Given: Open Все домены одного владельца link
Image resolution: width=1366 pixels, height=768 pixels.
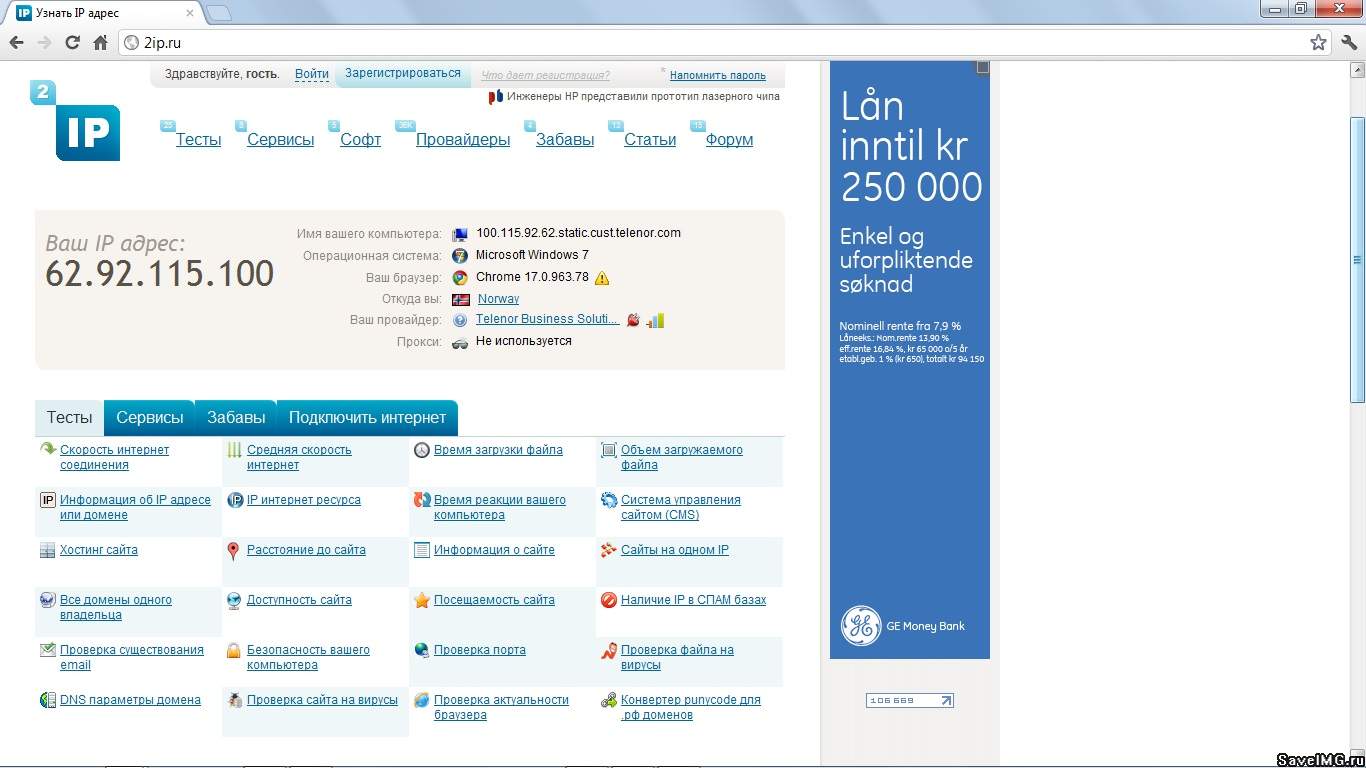Looking at the screenshot, I should (x=115, y=608).
